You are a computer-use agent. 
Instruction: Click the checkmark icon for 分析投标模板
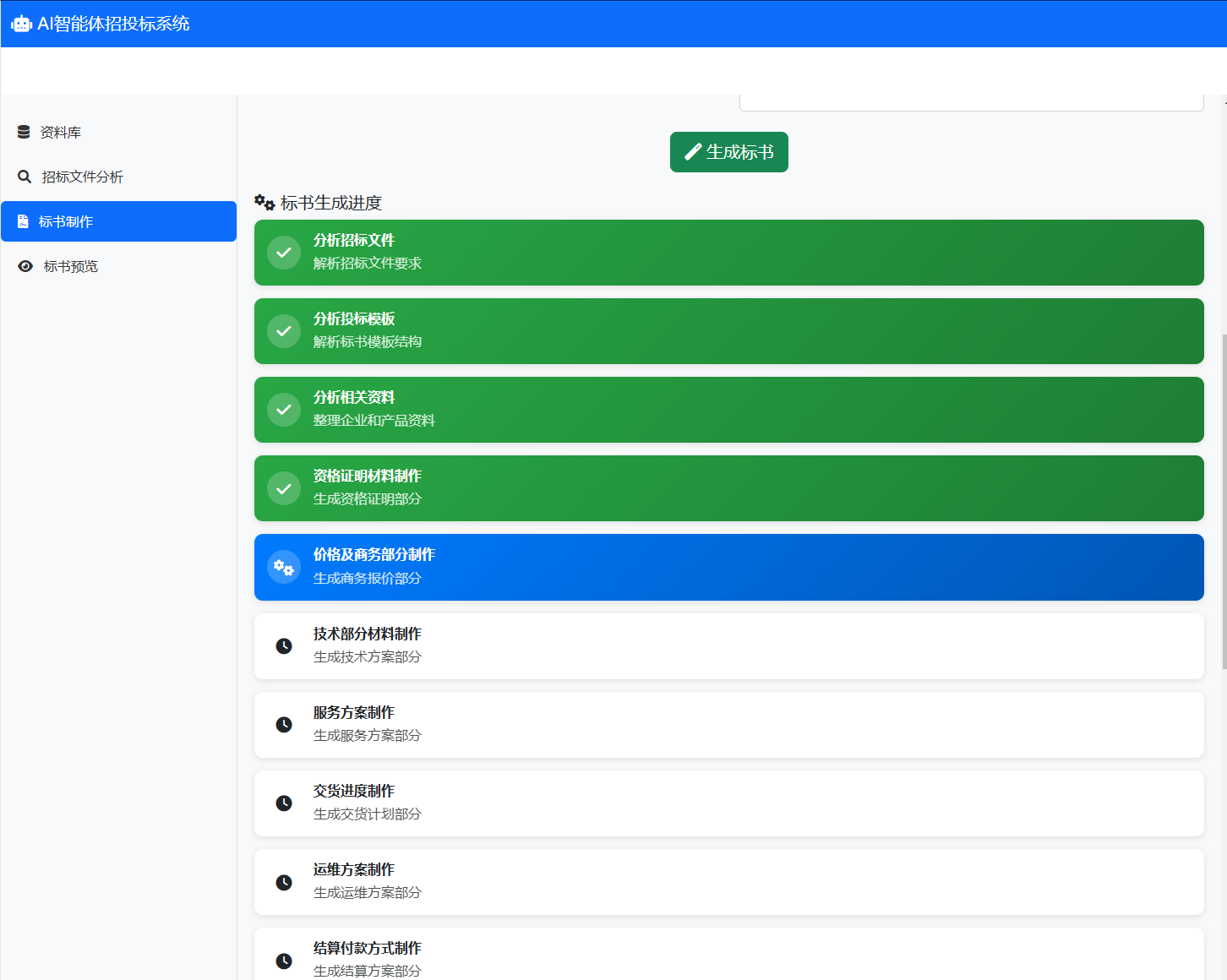point(284,331)
